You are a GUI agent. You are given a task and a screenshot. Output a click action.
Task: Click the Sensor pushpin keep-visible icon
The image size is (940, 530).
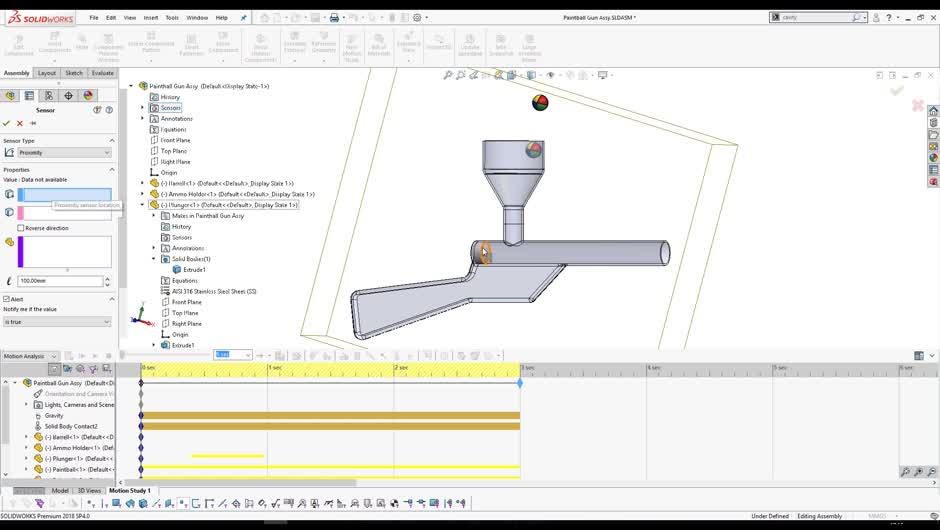tap(33, 123)
